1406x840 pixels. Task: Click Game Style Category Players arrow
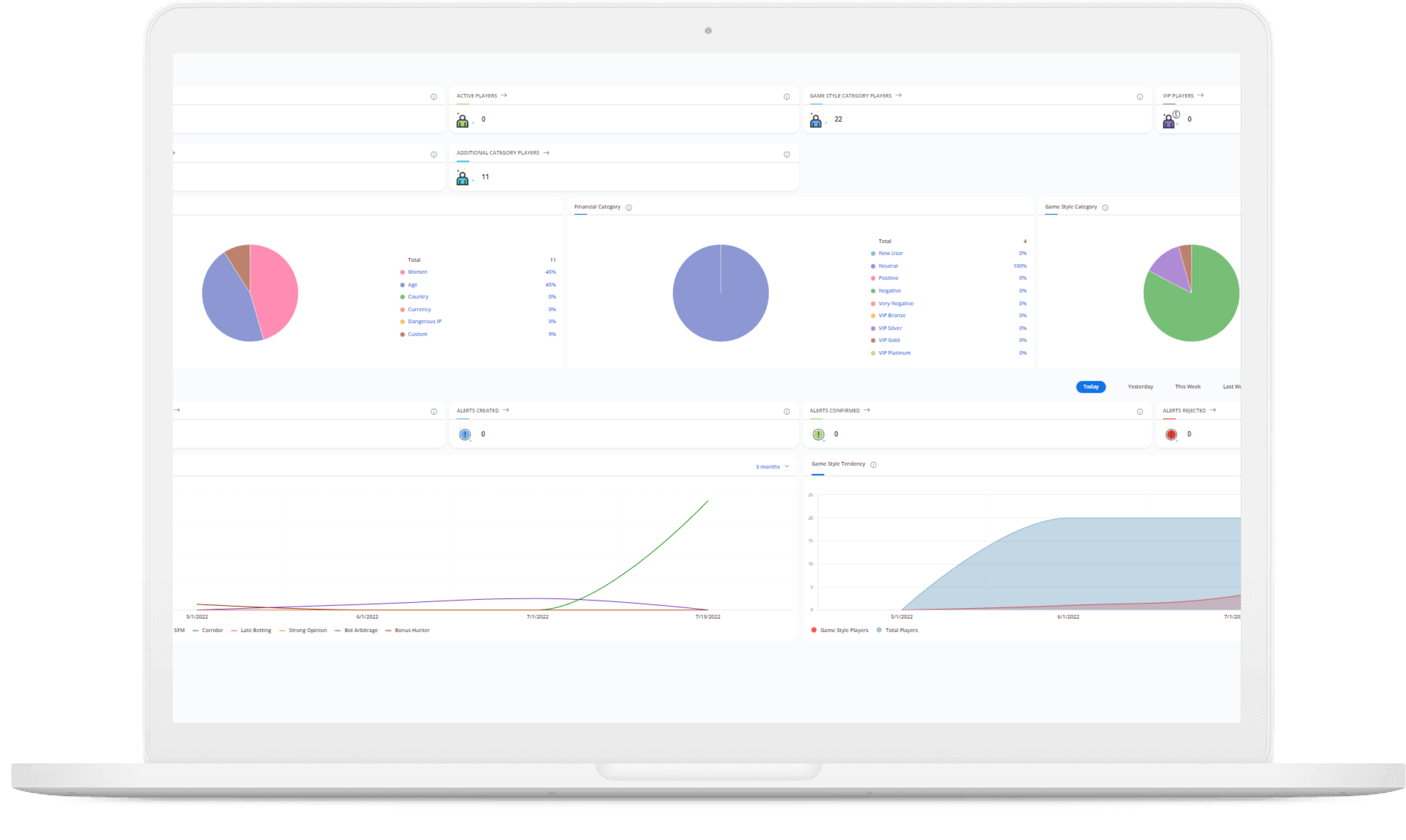coord(898,96)
